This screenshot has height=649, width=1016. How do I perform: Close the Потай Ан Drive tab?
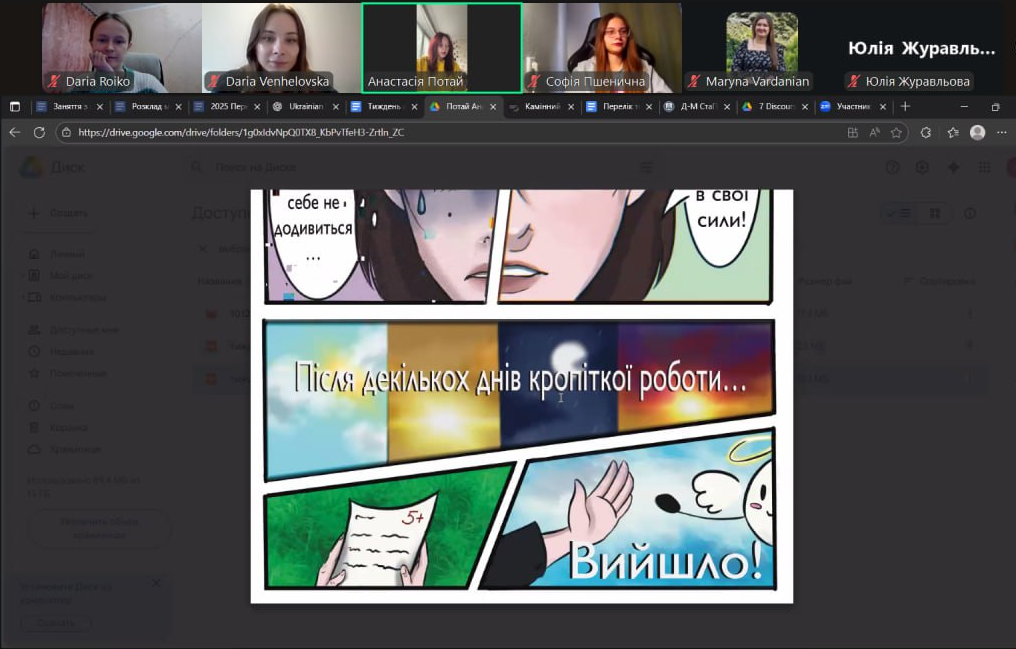492,106
